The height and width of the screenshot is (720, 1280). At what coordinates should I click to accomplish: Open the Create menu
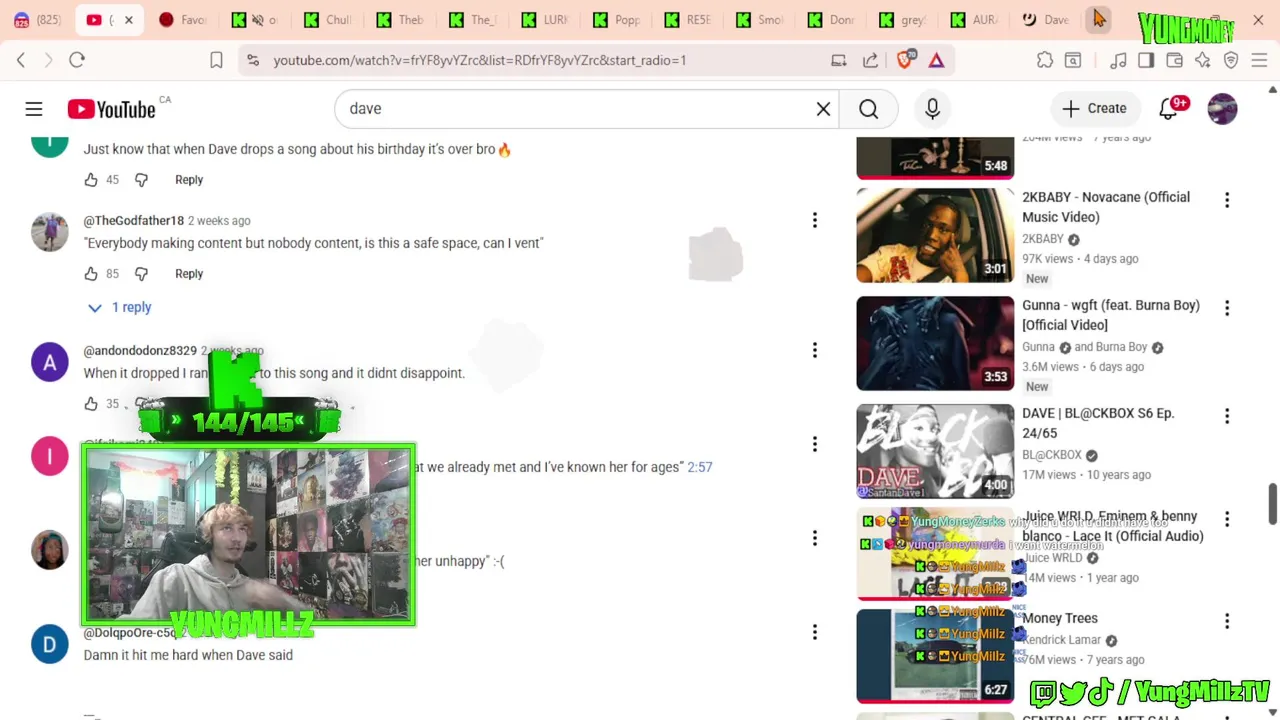click(1094, 108)
